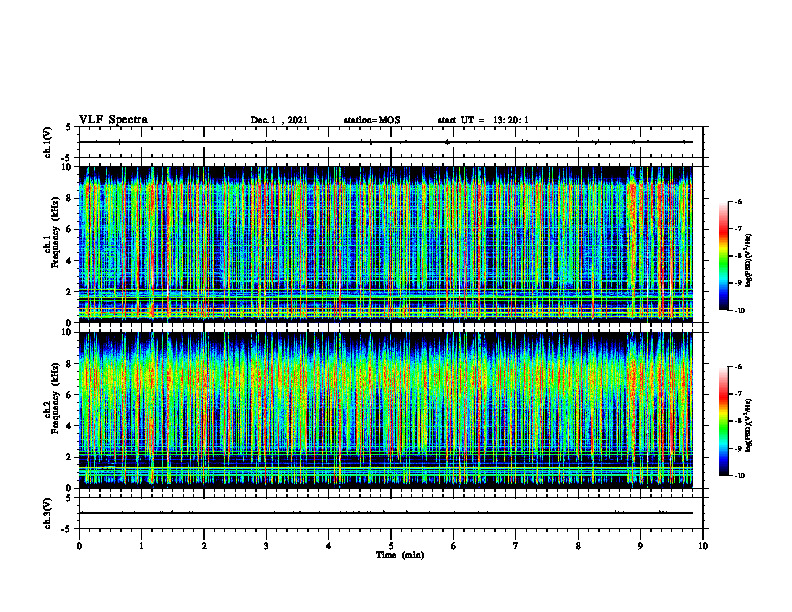The width and height of the screenshot is (792, 612).
Task: Click time axis tick label "5"
Action: pos(391,546)
